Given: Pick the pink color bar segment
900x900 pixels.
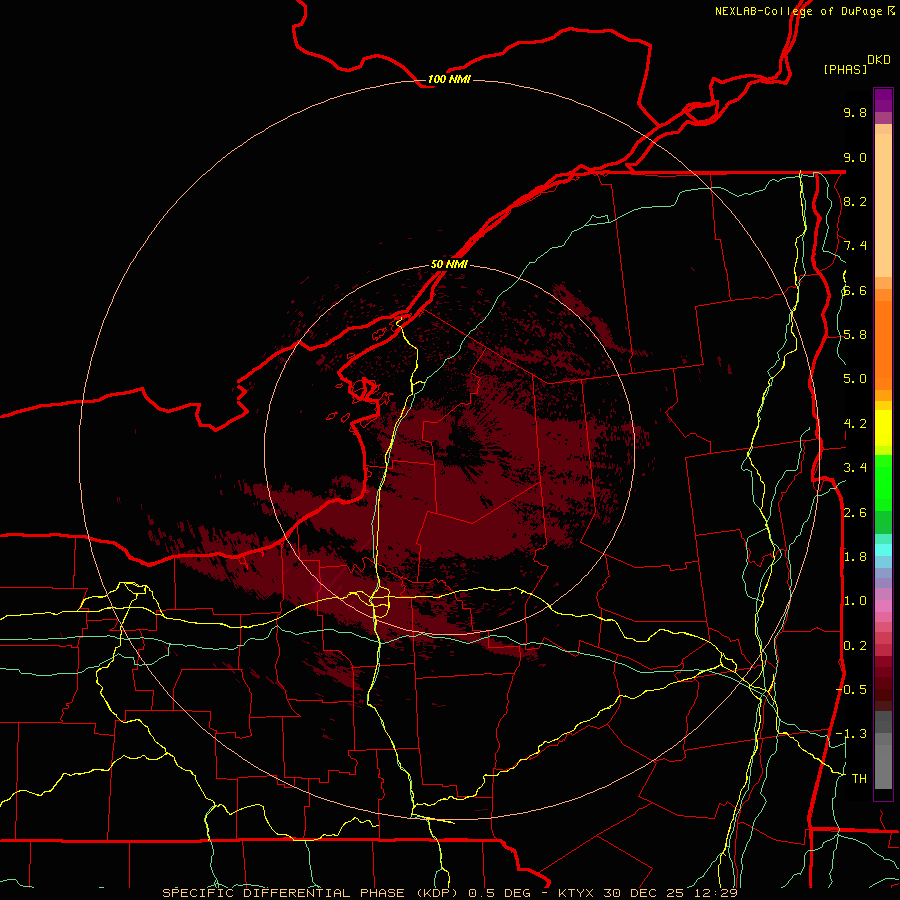Looking at the screenshot, I should click(x=883, y=606).
